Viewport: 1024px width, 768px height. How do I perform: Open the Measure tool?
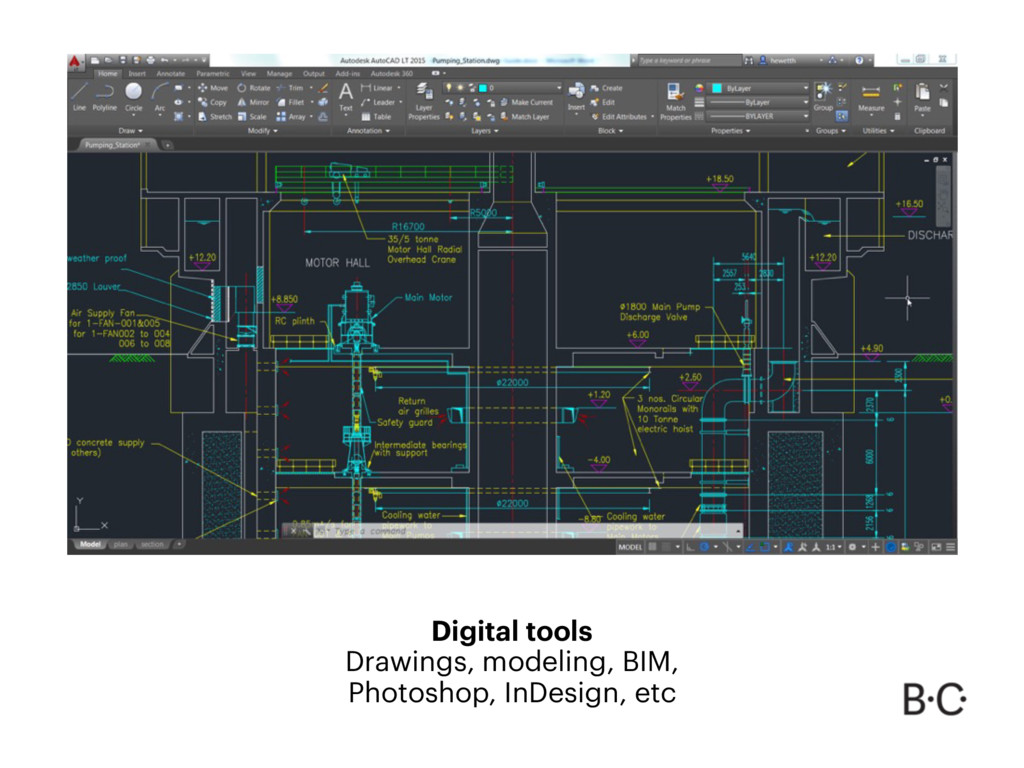click(871, 97)
